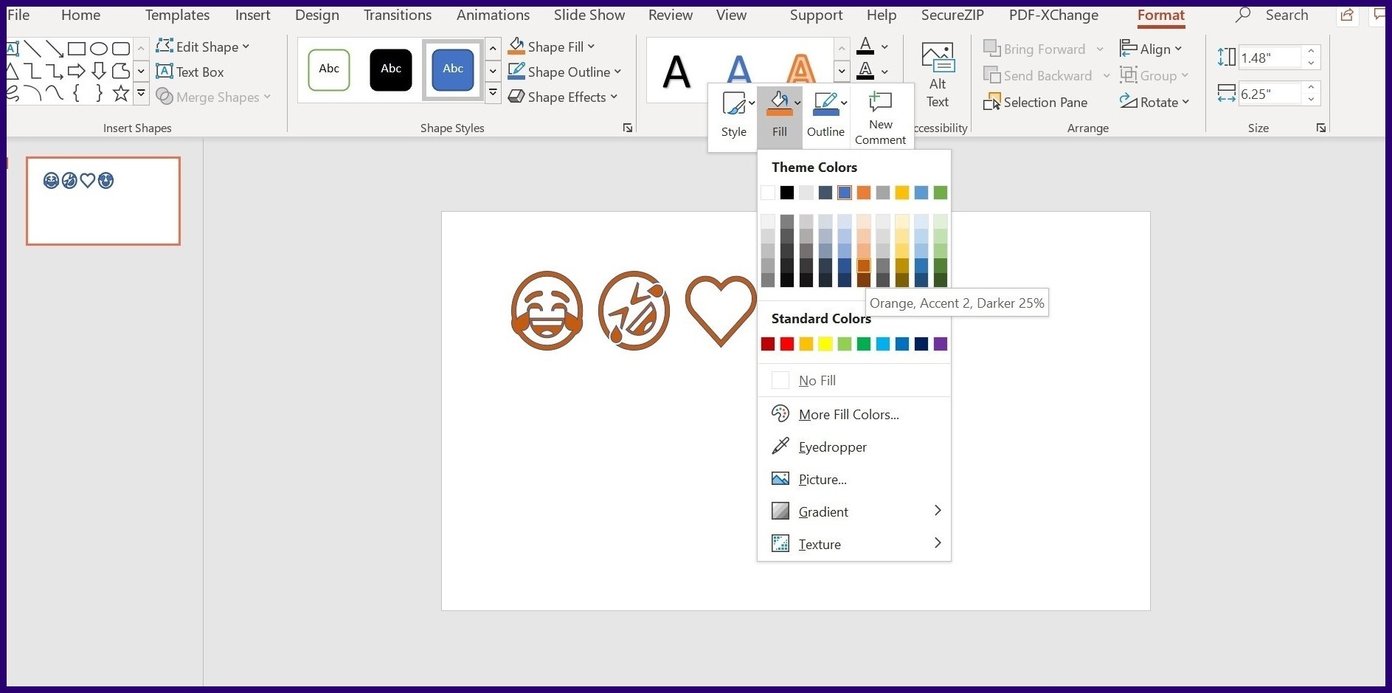The image size is (1392, 693).
Task: Open Shape Fill dropdown in ribbon
Action: pyautogui.click(x=551, y=47)
